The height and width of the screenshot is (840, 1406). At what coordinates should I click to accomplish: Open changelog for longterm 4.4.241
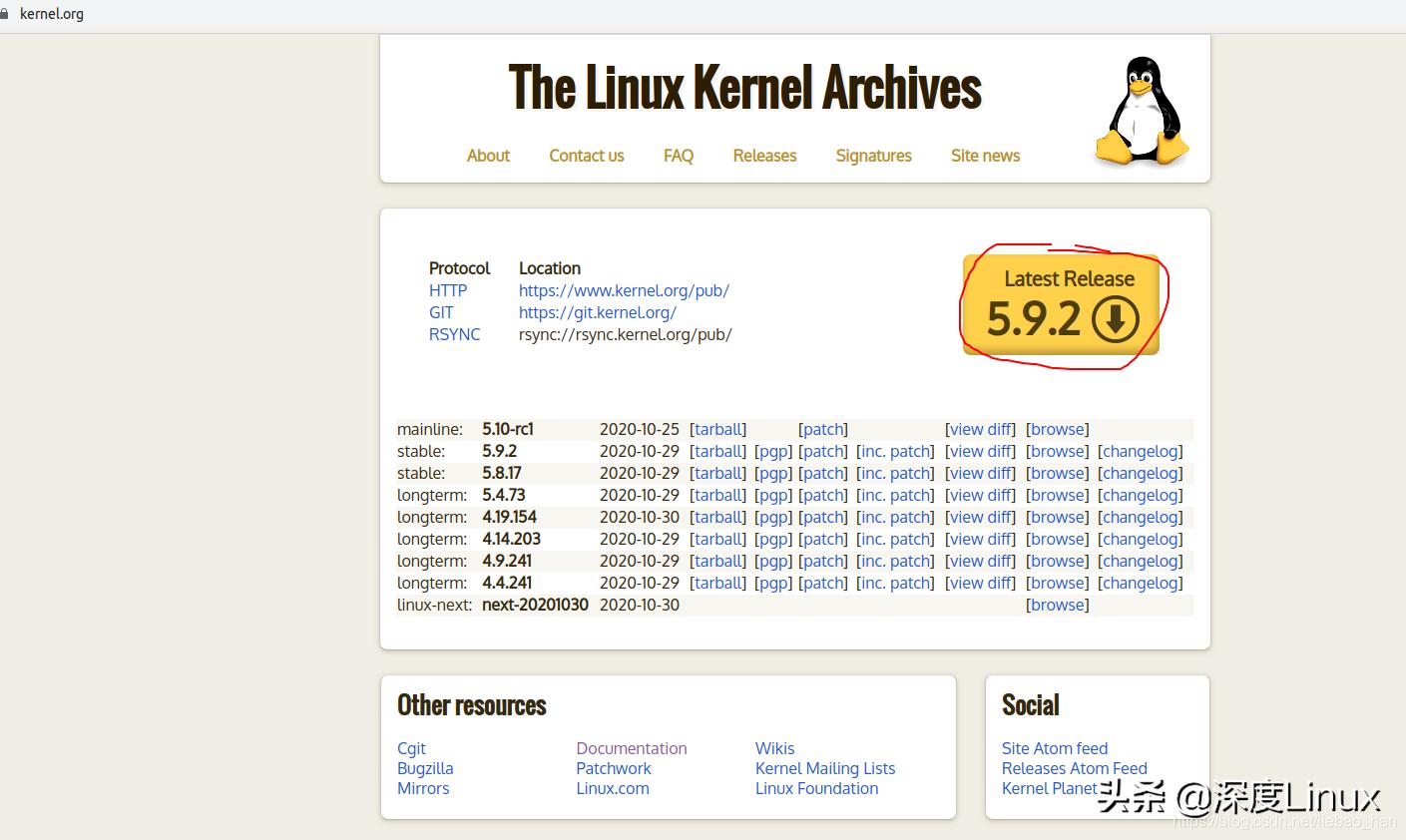coord(1140,583)
